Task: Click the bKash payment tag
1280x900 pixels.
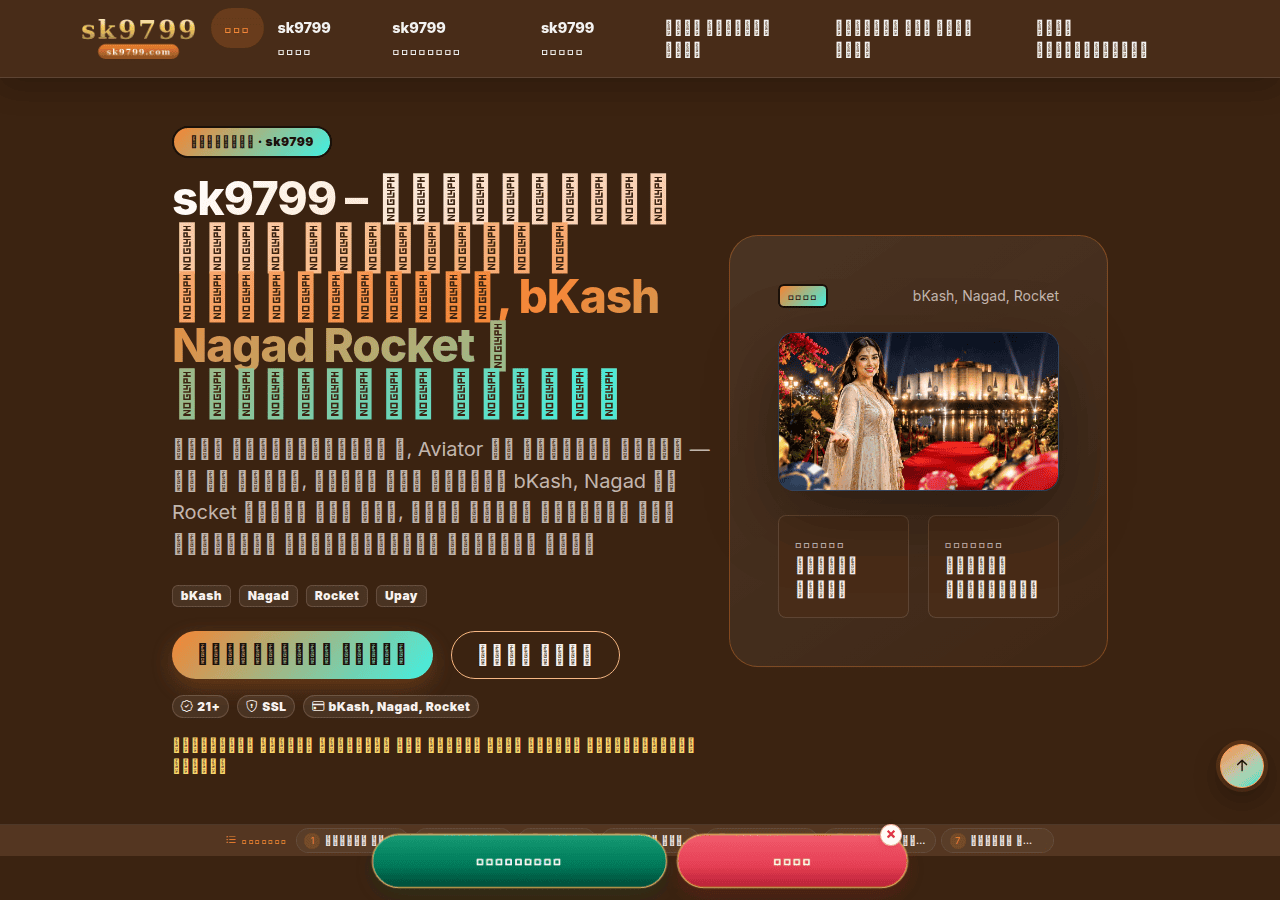Action: (x=201, y=596)
